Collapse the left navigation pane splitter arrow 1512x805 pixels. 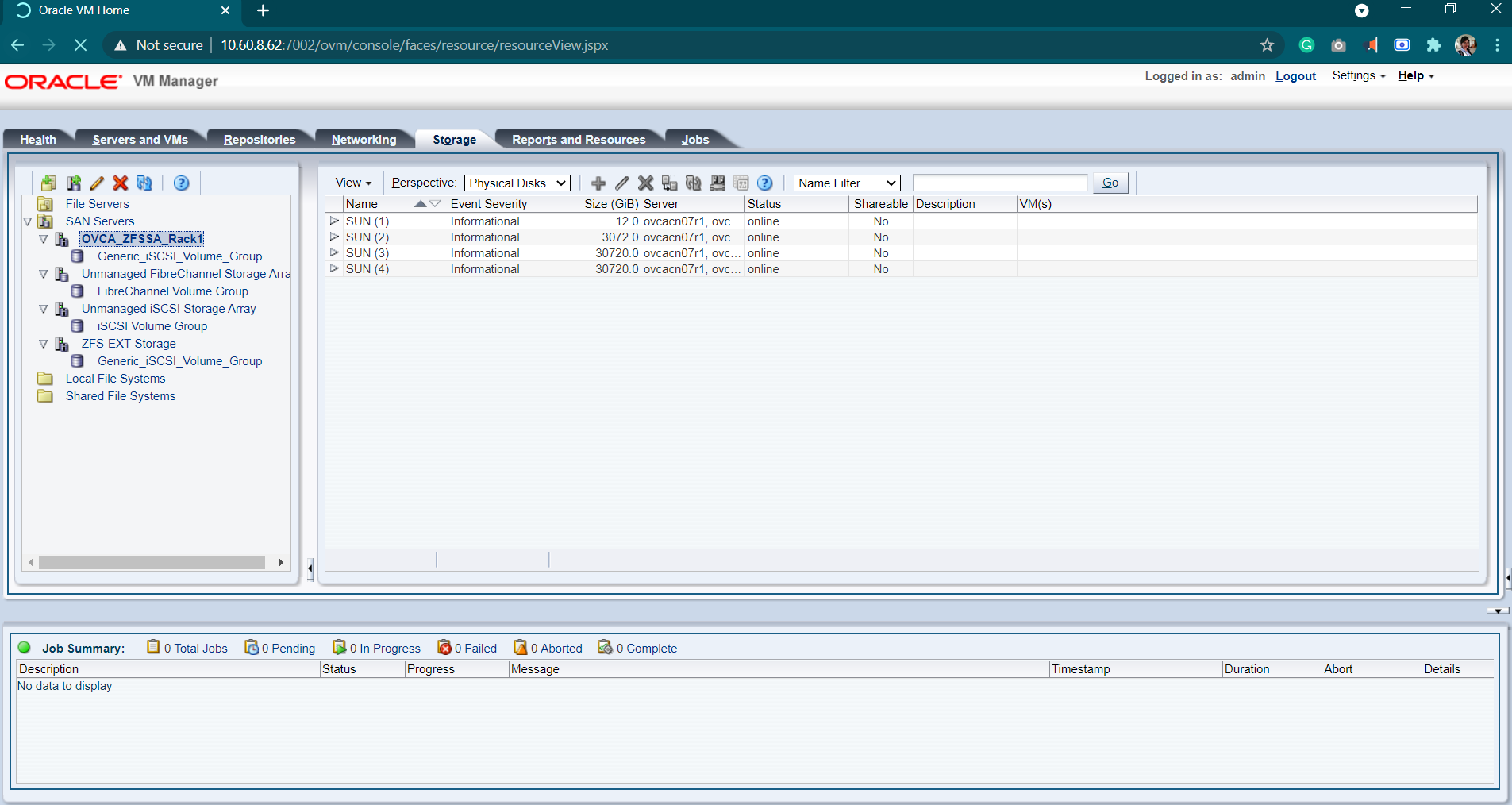click(x=310, y=568)
